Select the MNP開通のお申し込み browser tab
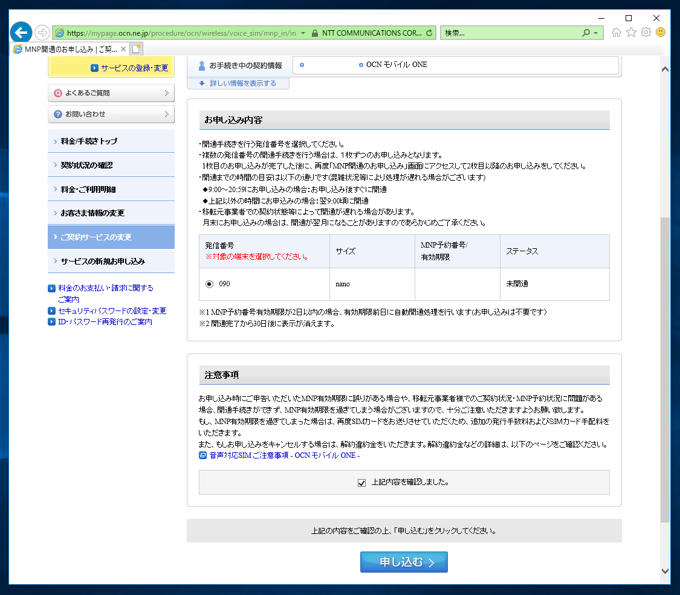This screenshot has height=595, width=680. [x=69, y=49]
